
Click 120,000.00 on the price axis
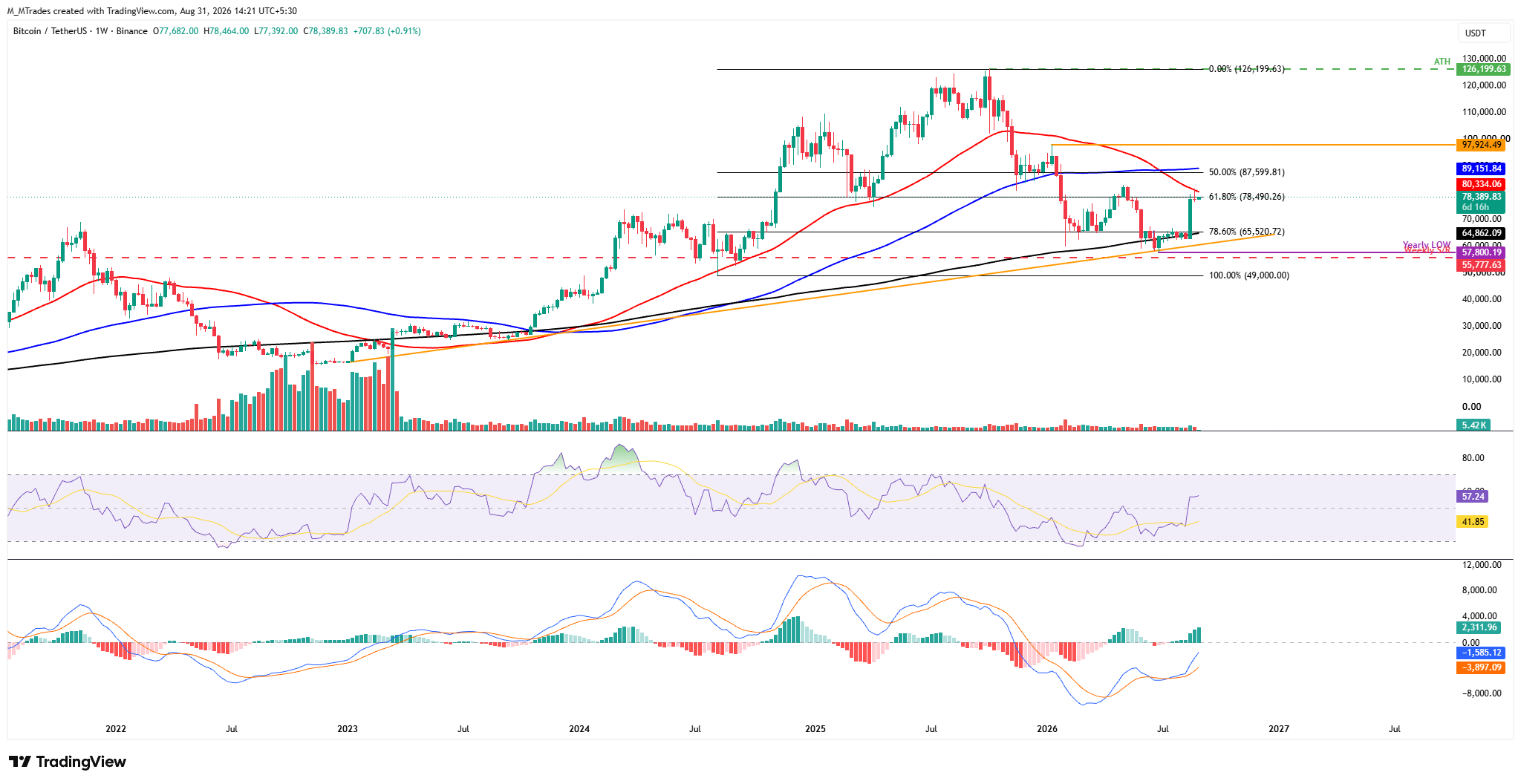(x=1484, y=85)
